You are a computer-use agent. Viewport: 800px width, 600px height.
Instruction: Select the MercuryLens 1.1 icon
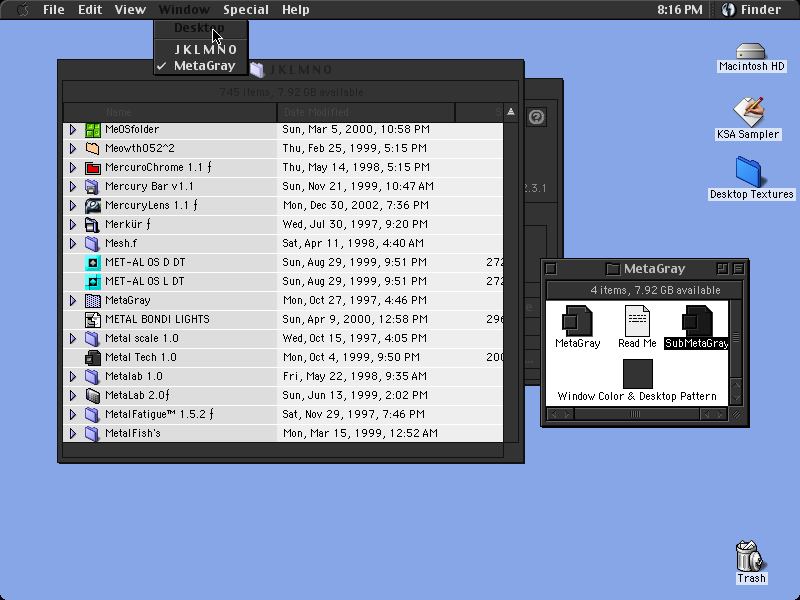[92, 206]
